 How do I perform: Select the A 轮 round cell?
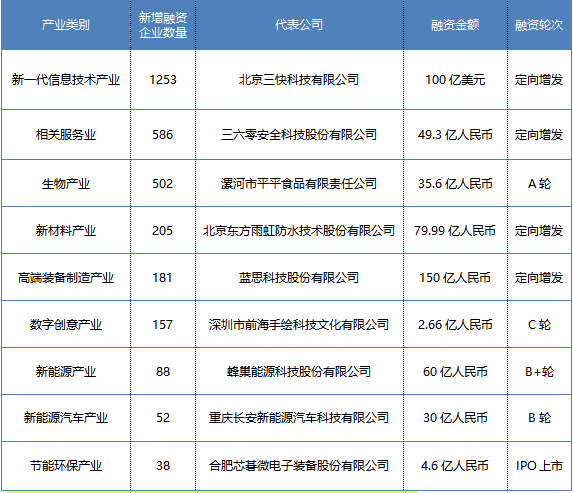coord(539,183)
